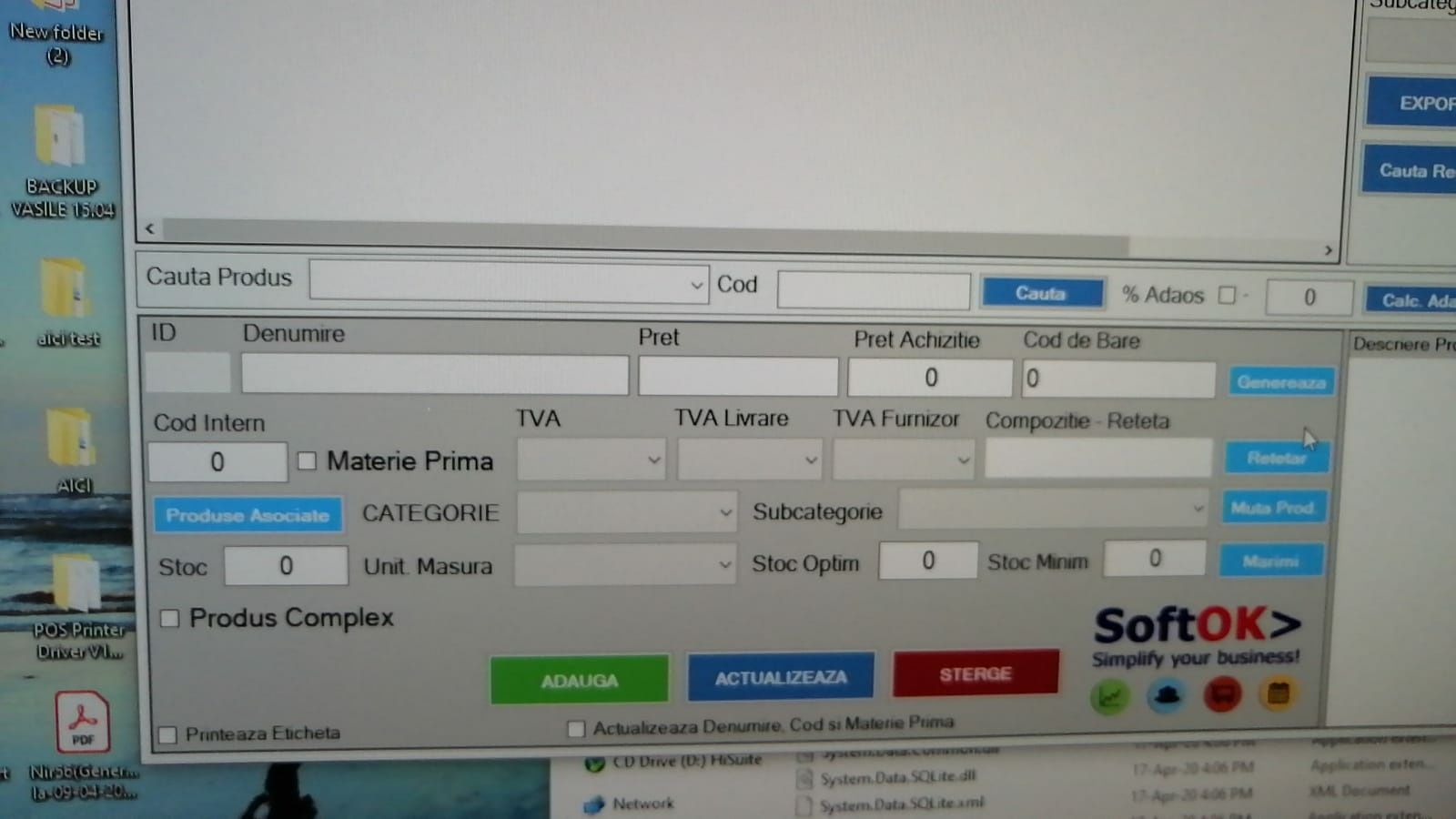Screen dimensions: 1456x819
Task: Select System.Data.SQLite.dll file in Explorer
Action: 887,778
